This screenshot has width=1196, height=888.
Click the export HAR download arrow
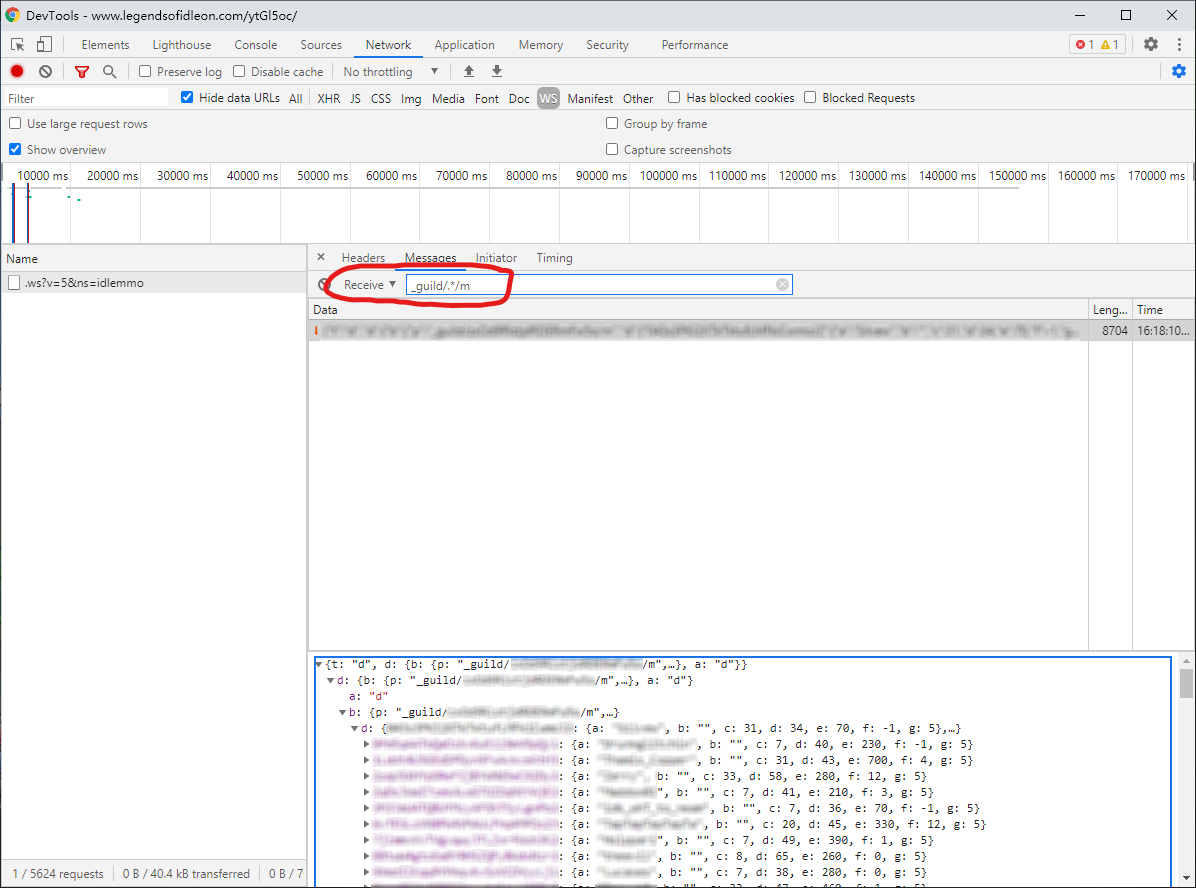click(x=497, y=71)
